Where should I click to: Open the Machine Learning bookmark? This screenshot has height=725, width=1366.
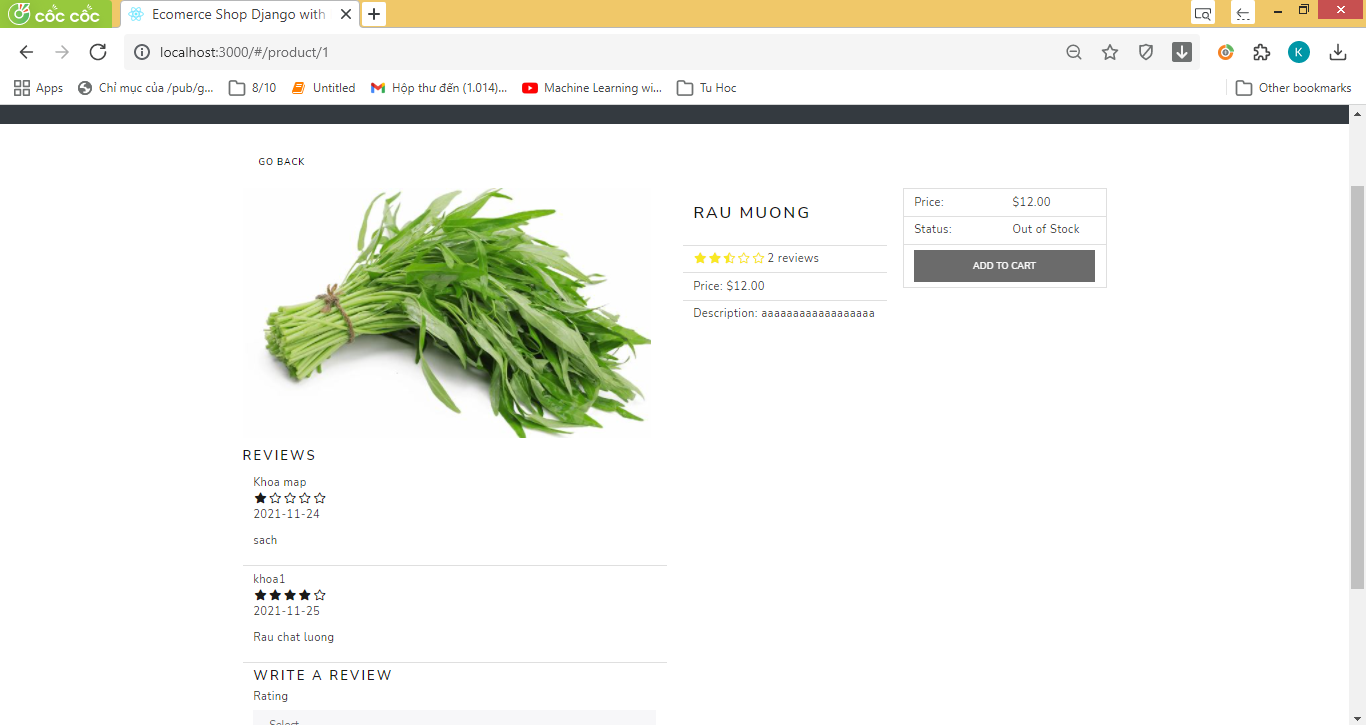592,87
